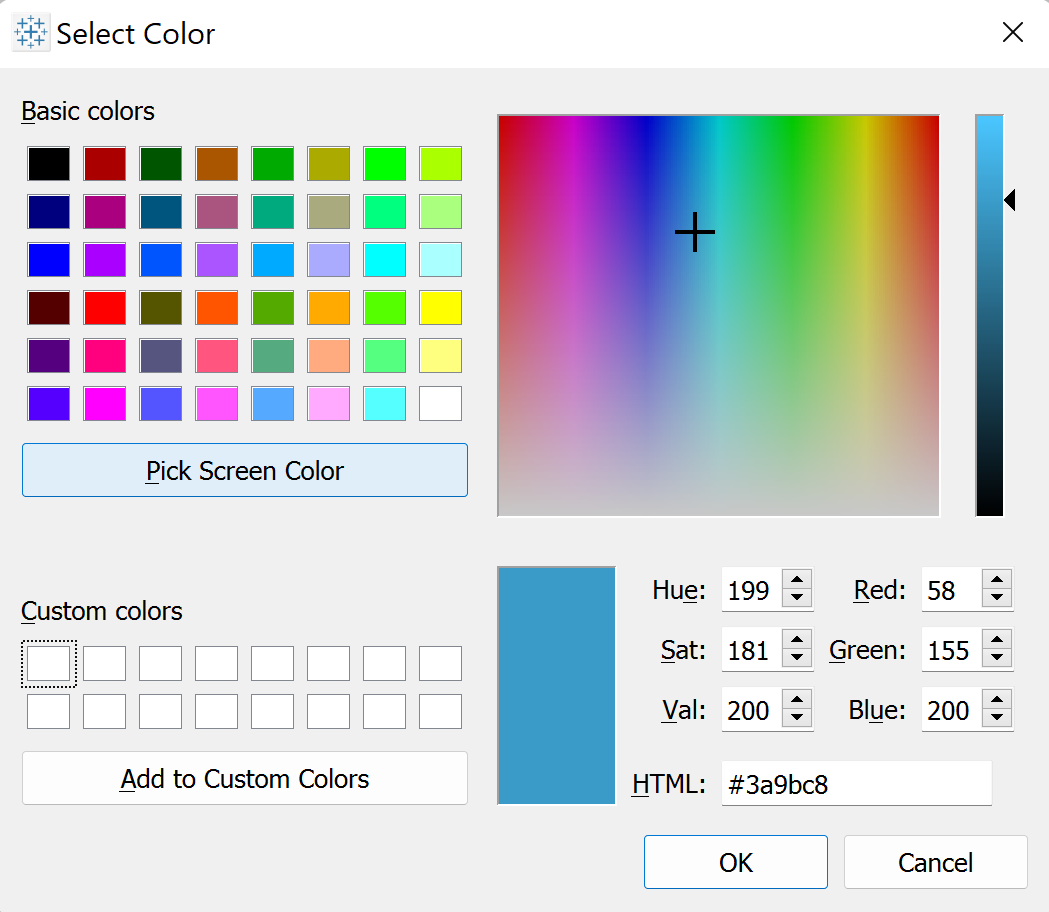Decrease the Blue value by one step
Screen dimensions: 1049x912
pyautogui.click(x=997, y=720)
